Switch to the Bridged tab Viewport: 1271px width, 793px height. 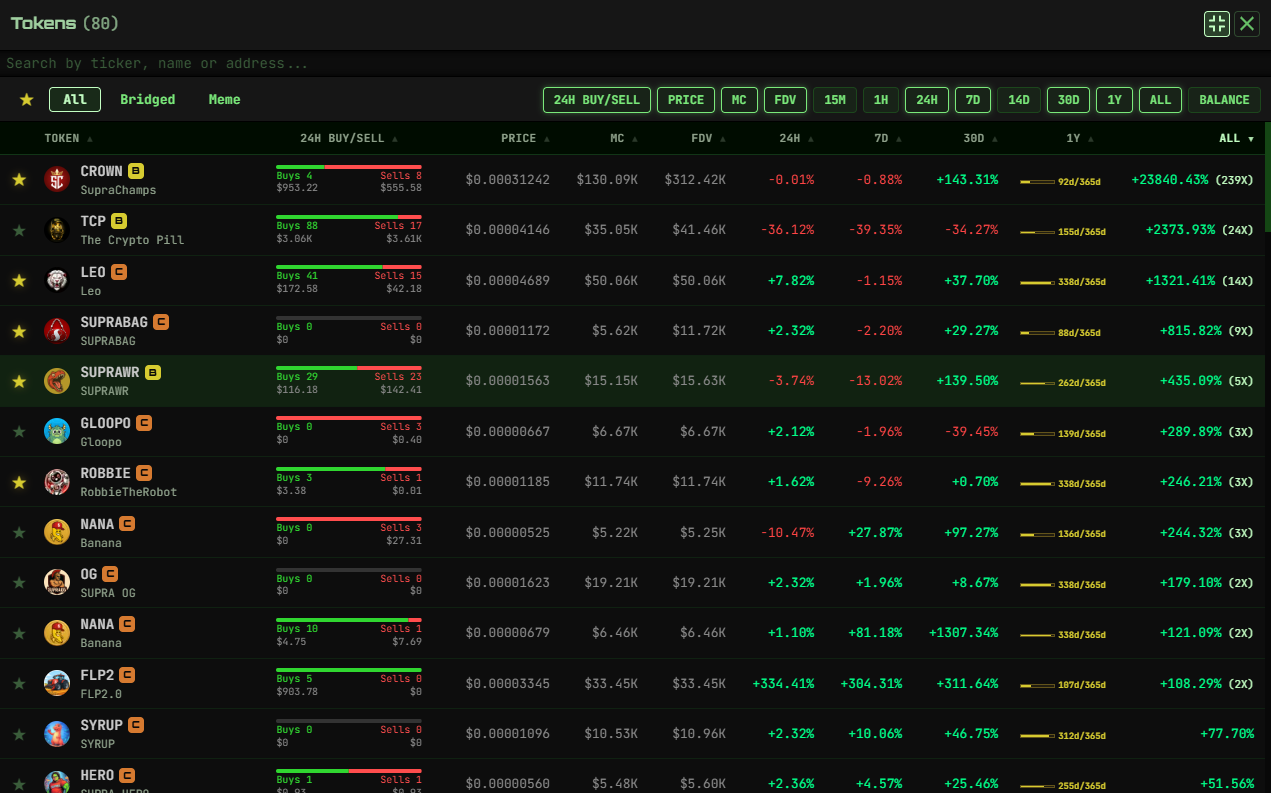pos(147,100)
